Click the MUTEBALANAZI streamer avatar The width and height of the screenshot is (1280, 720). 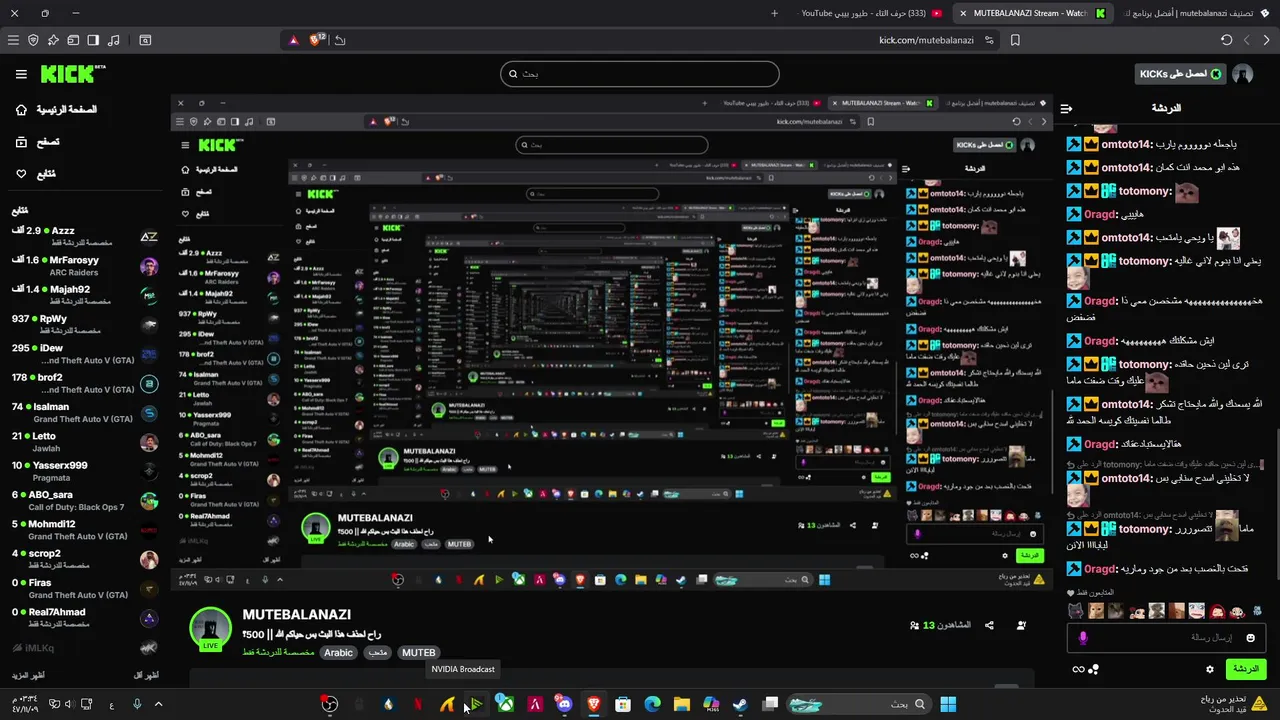point(210,629)
